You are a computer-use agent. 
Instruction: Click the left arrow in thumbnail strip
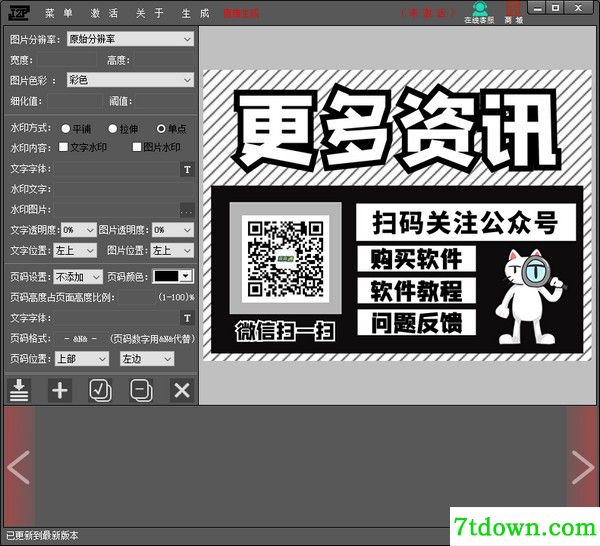pos(19,467)
